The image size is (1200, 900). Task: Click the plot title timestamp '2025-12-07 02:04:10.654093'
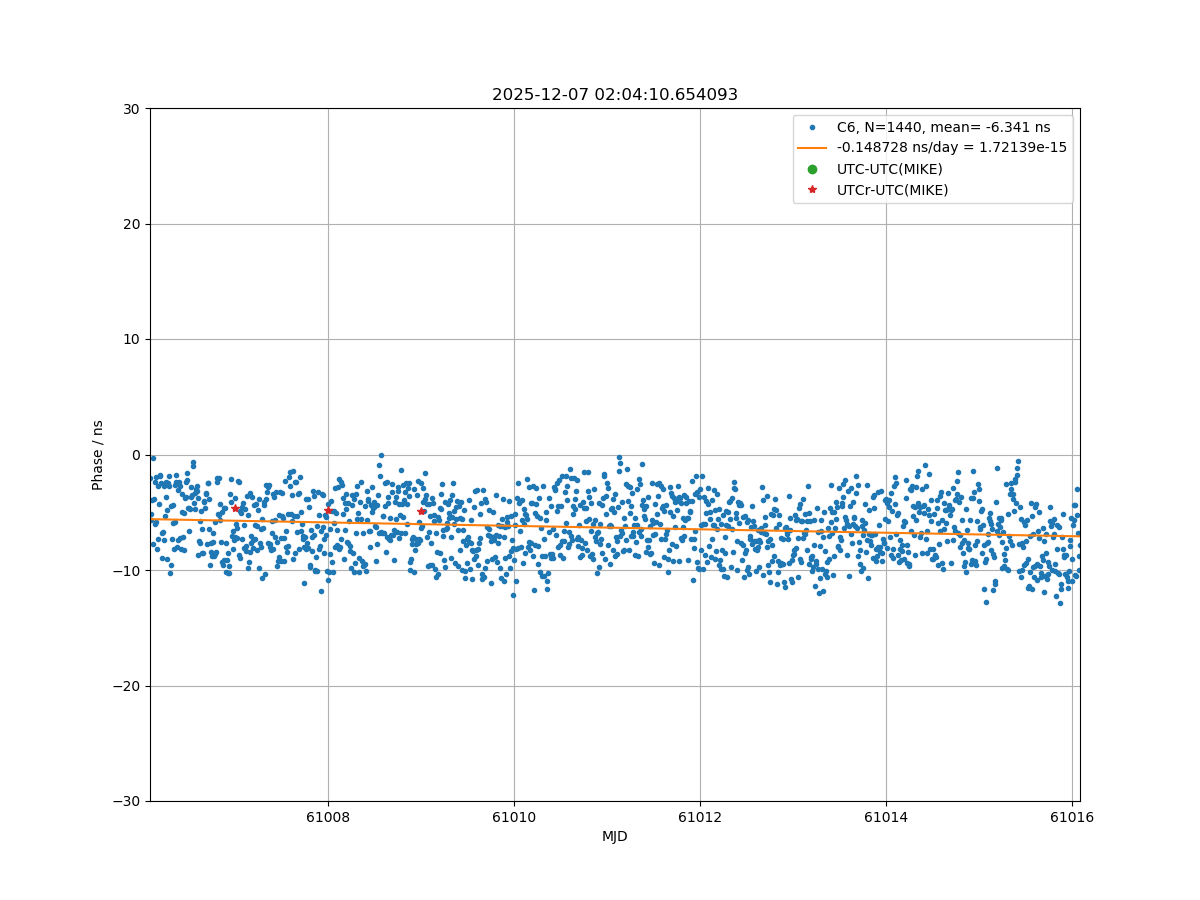coord(614,95)
